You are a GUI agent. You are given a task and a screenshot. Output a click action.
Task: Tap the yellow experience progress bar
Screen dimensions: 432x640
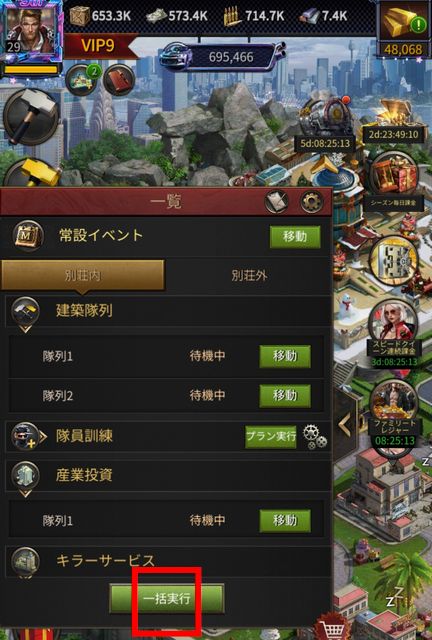(x=31, y=70)
